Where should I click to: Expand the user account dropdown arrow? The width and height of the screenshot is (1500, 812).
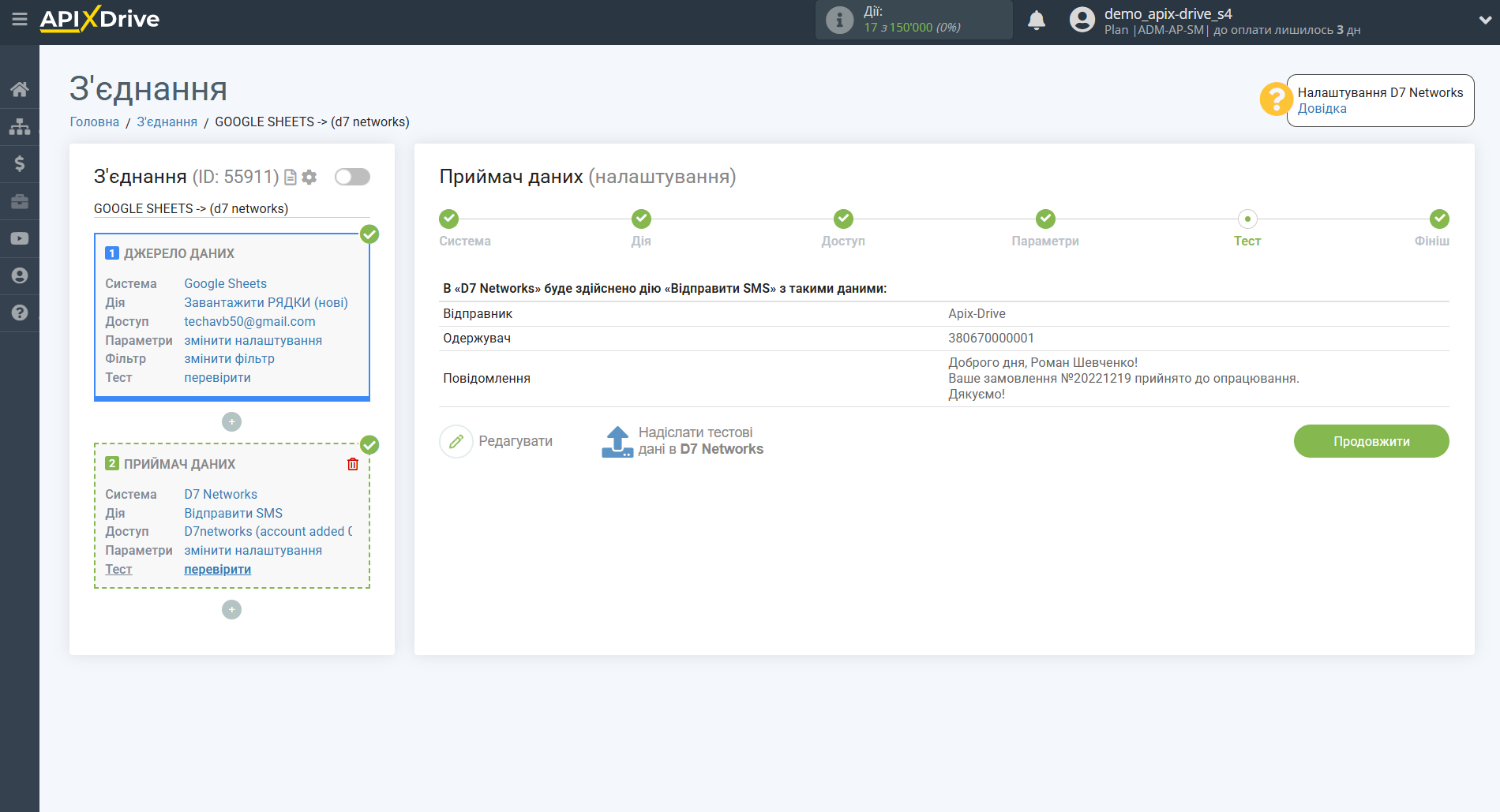tap(1484, 21)
